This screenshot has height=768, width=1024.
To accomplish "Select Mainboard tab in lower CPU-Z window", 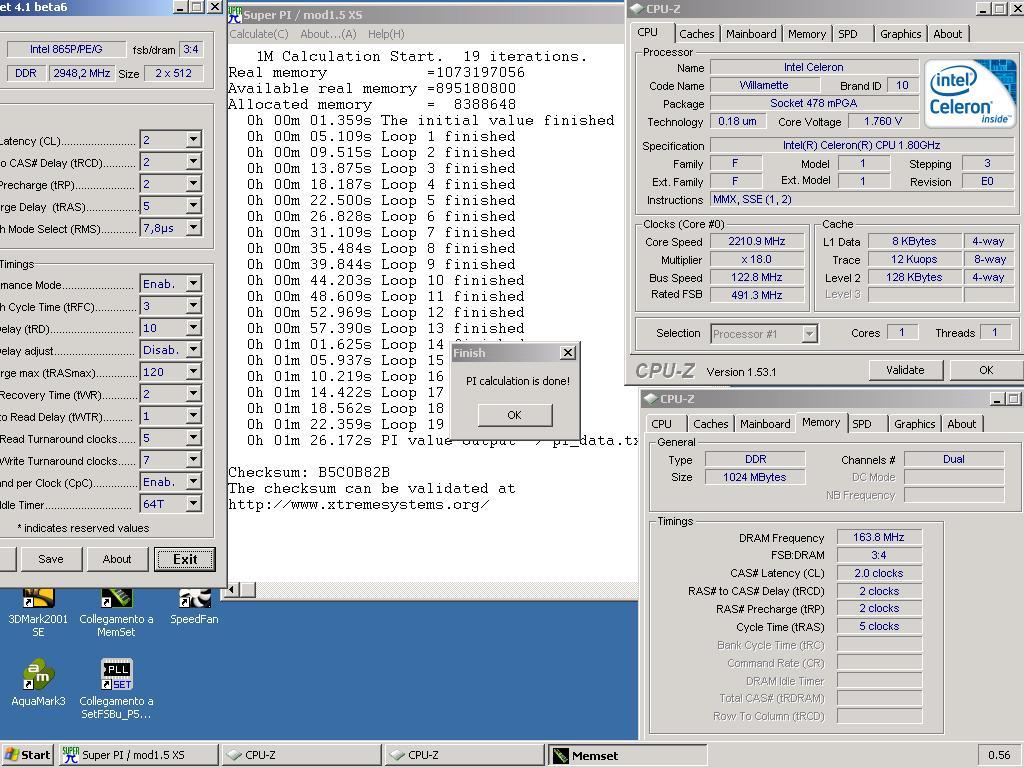I will tap(765, 424).
